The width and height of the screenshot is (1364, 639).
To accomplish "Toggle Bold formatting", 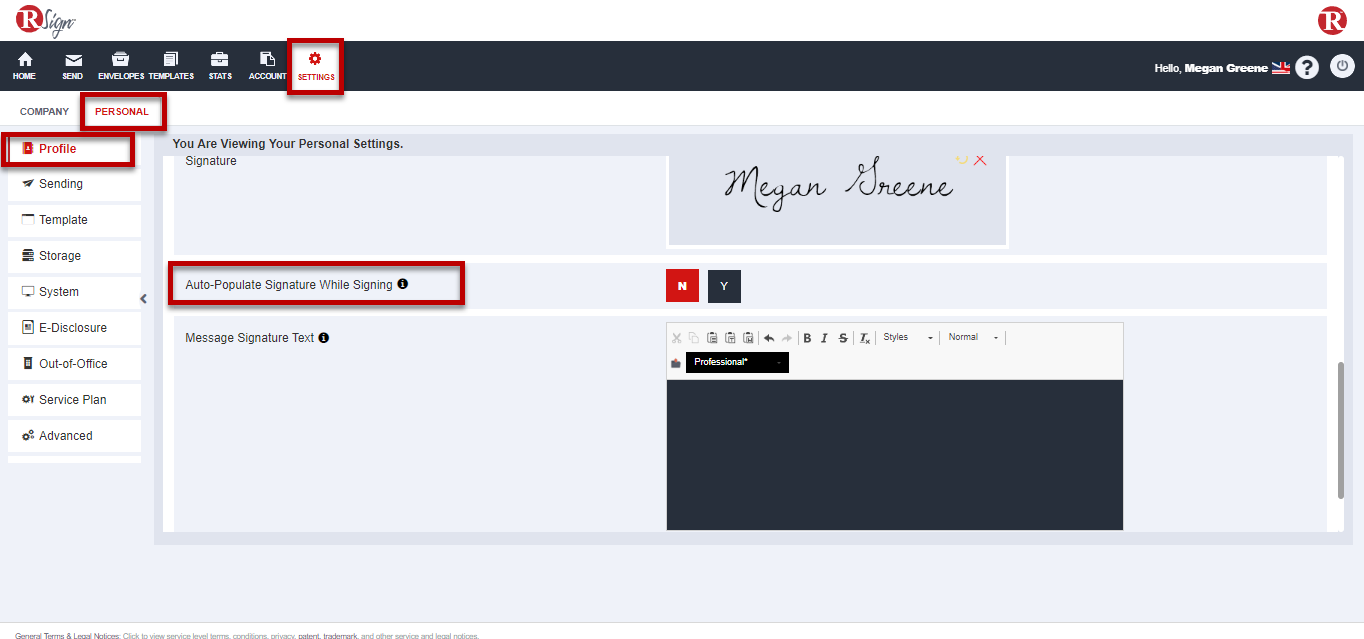I will tap(807, 338).
